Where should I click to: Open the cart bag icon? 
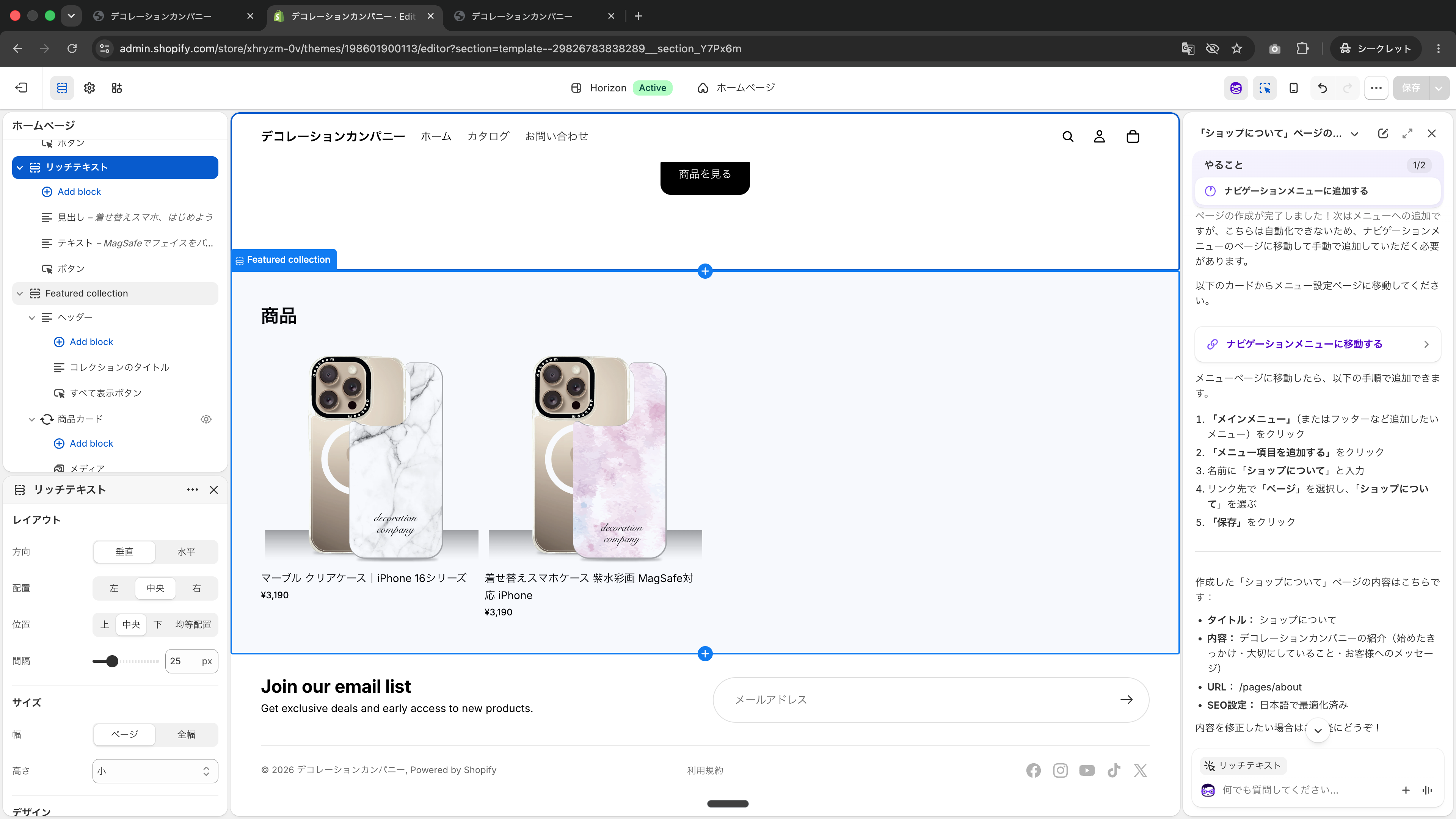click(1133, 136)
